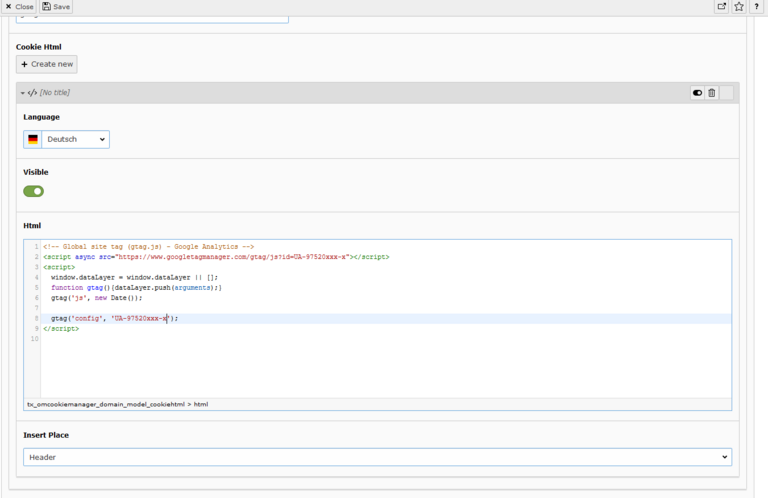Open record in new window icon
Image resolution: width=768 pixels, height=498 pixels.
point(721,7)
